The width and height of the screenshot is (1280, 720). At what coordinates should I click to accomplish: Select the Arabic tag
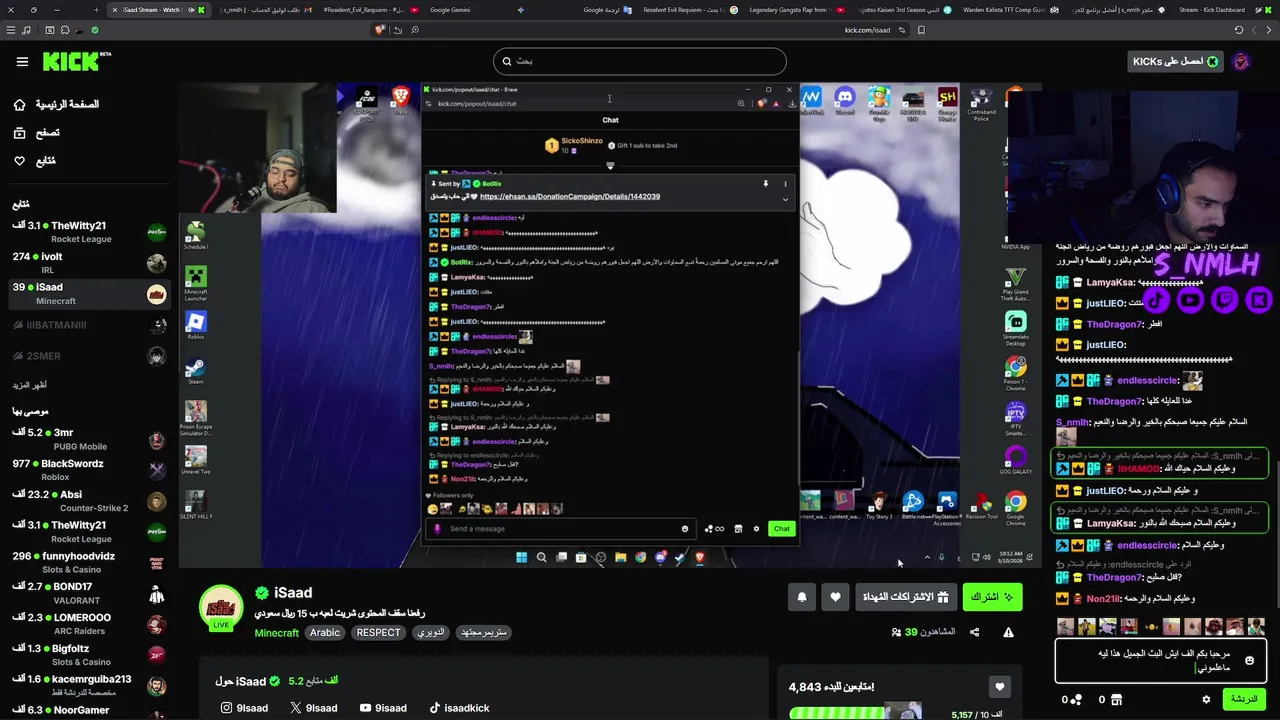[325, 633]
